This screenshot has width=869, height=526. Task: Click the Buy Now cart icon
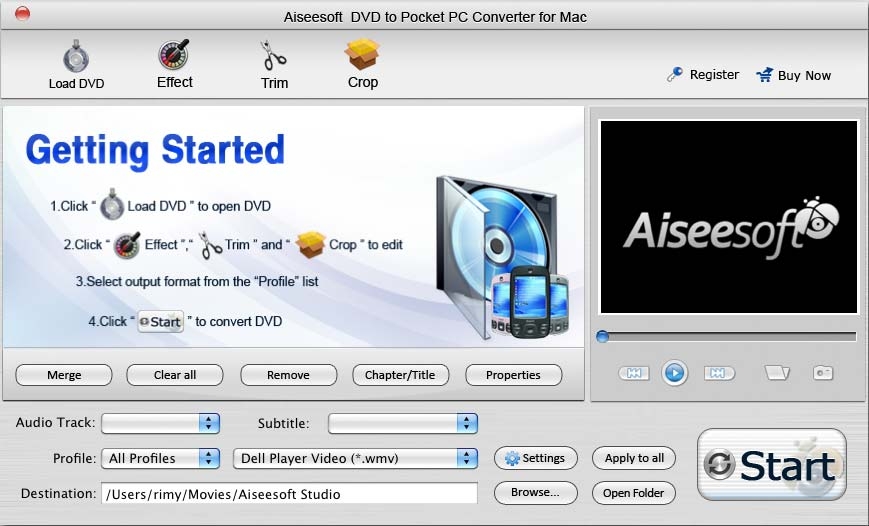pos(765,75)
